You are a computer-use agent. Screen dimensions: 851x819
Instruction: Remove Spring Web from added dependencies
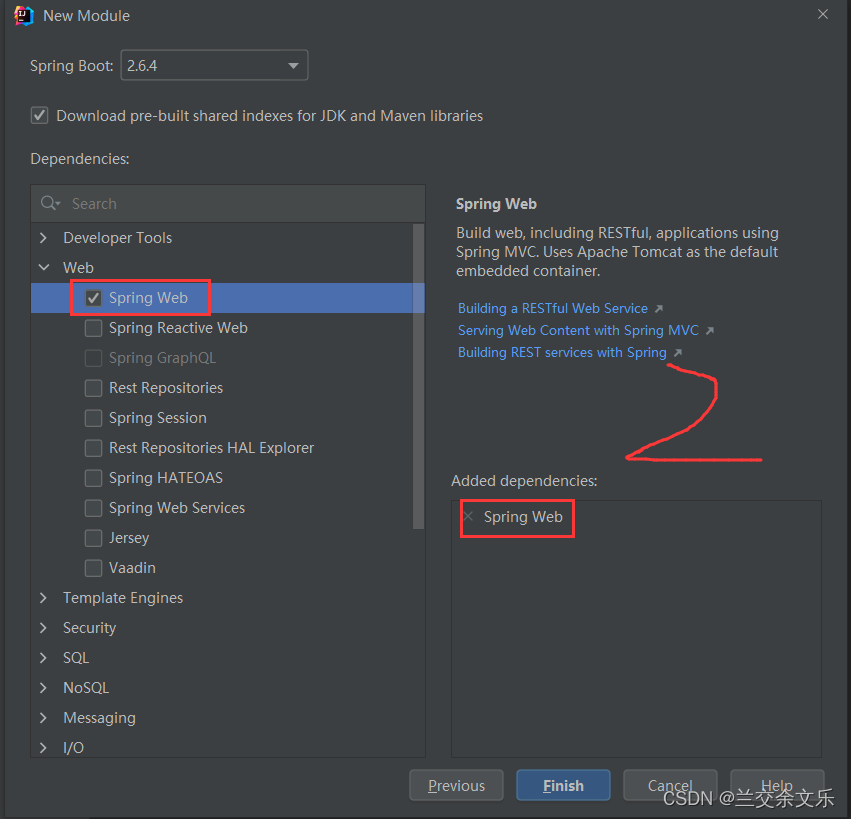(x=469, y=516)
